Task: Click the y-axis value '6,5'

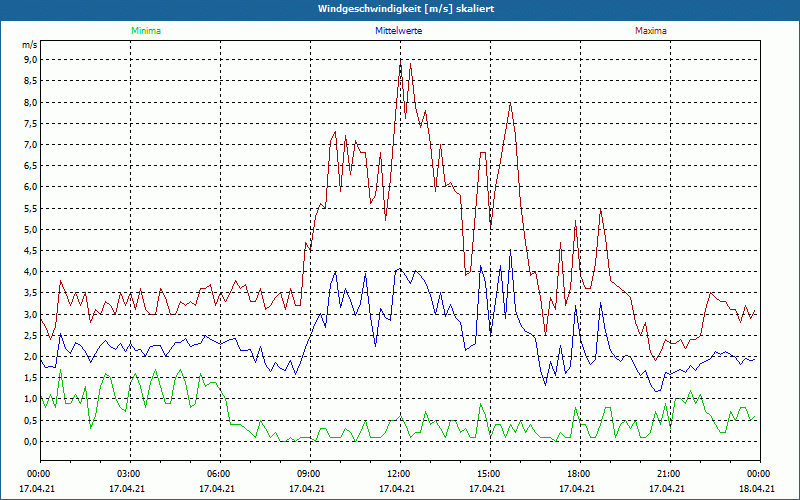Action: (31, 166)
